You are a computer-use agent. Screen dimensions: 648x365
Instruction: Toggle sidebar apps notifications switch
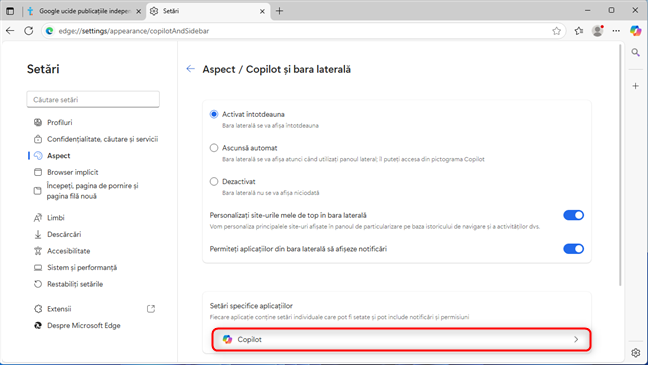[x=574, y=249]
